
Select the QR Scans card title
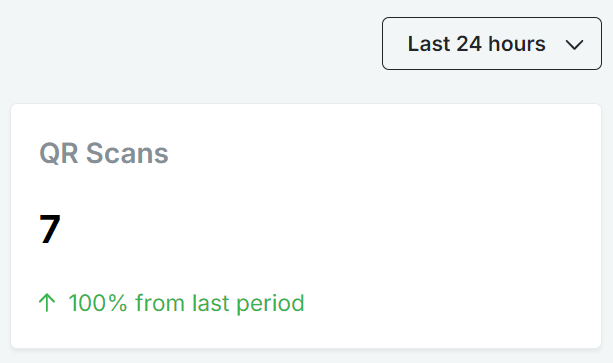point(104,153)
